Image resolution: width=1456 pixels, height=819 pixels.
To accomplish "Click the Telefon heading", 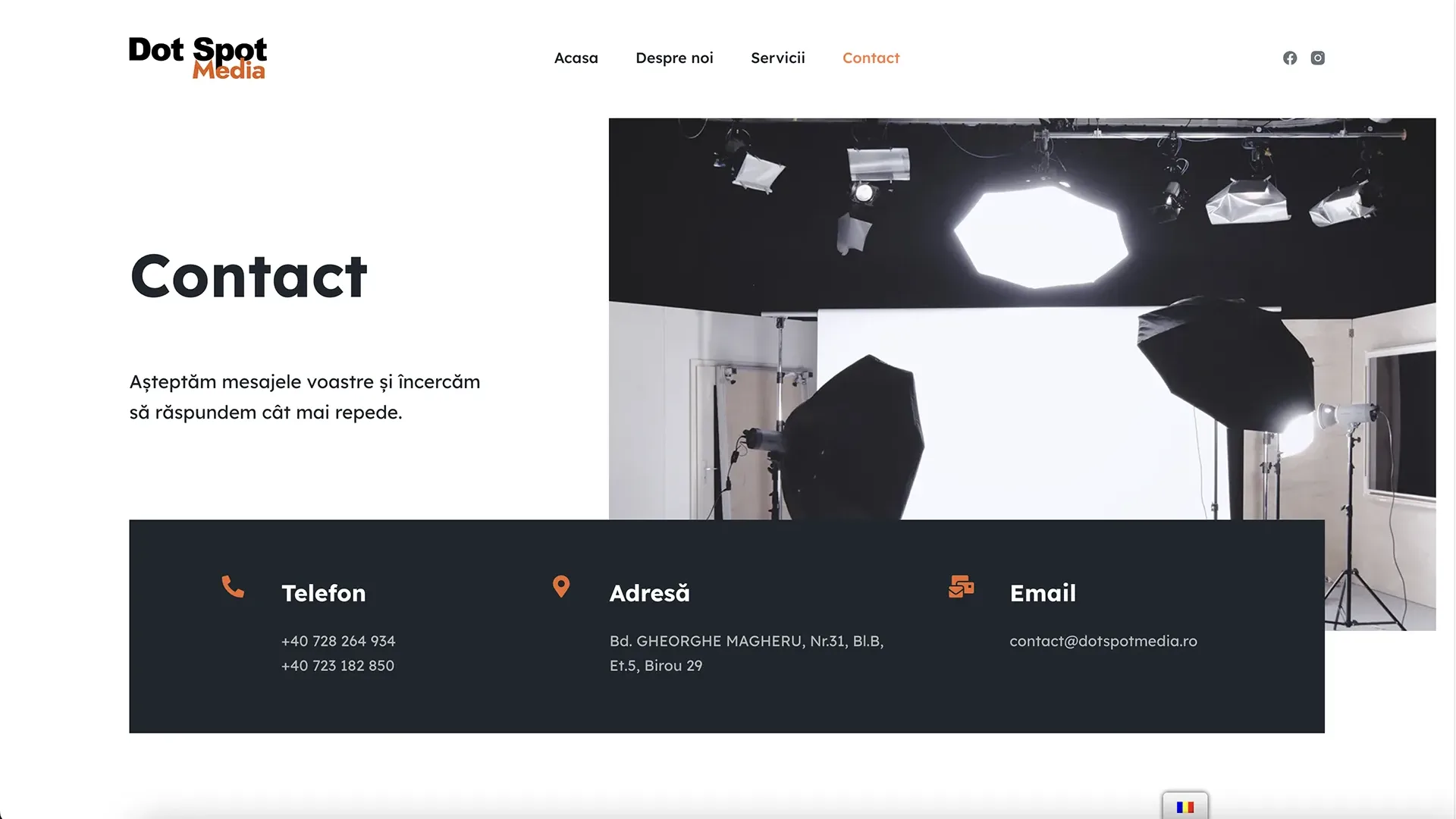I will click(x=324, y=593).
